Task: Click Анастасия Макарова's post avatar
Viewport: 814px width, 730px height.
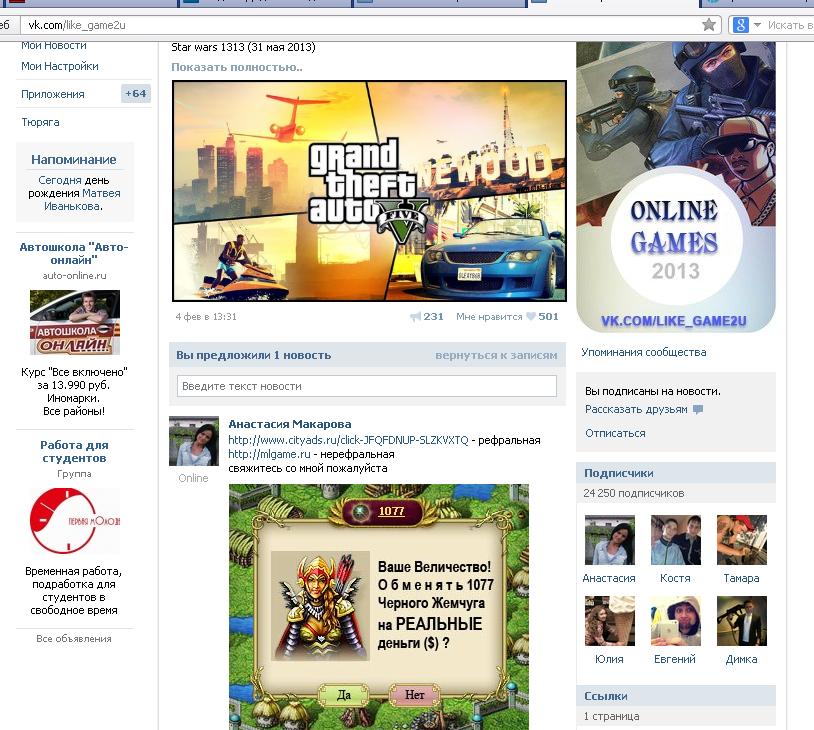Action: point(194,441)
